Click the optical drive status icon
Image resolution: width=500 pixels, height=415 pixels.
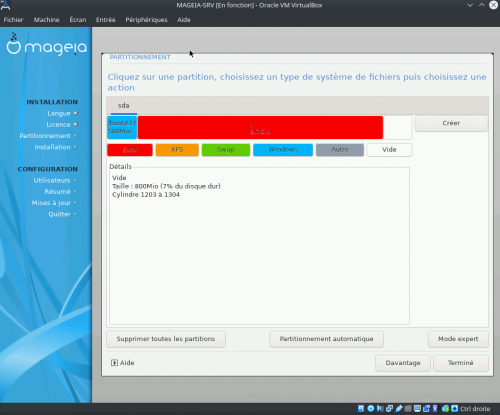coord(371,408)
